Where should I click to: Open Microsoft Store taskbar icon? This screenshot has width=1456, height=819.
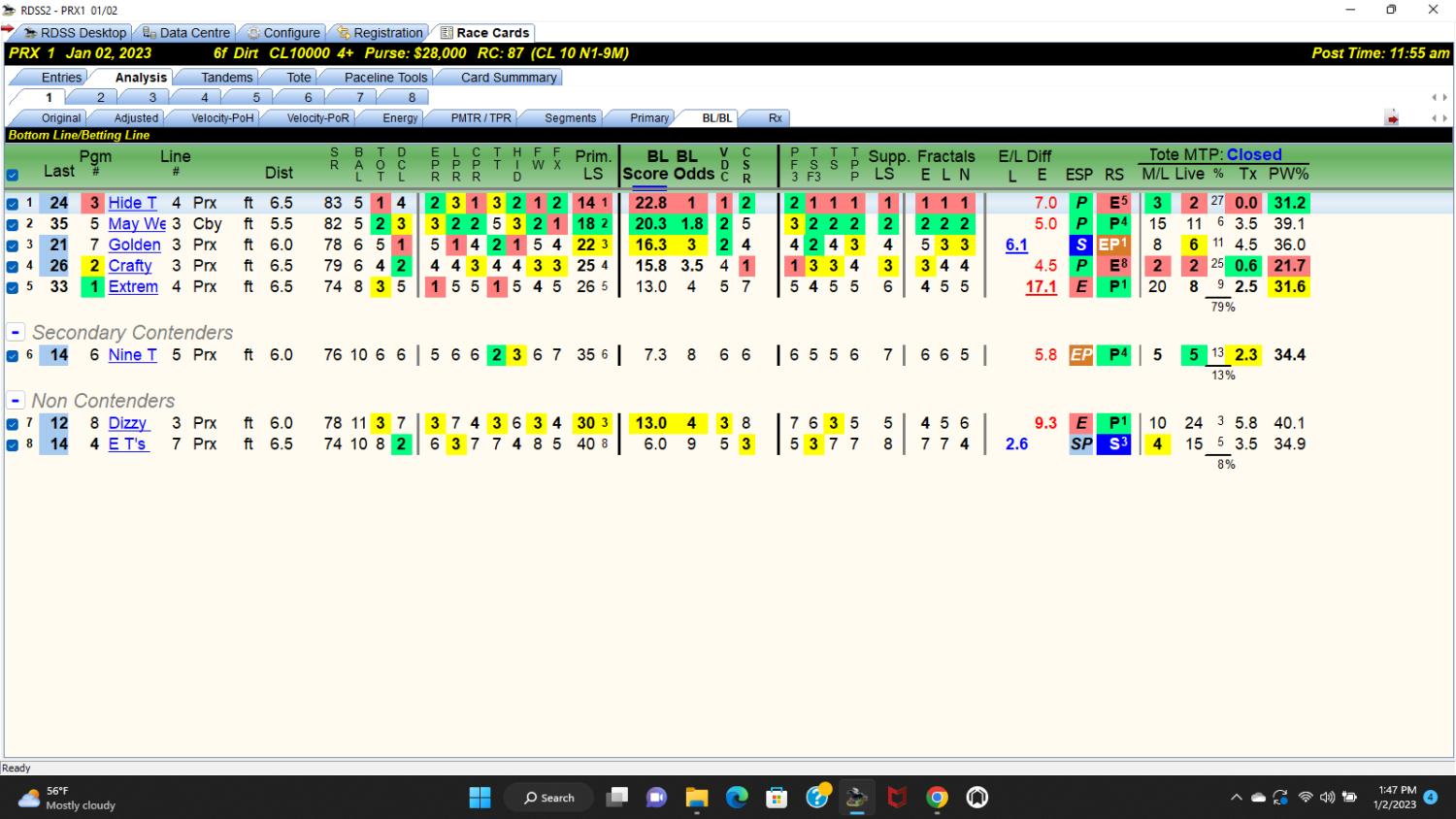777,798
